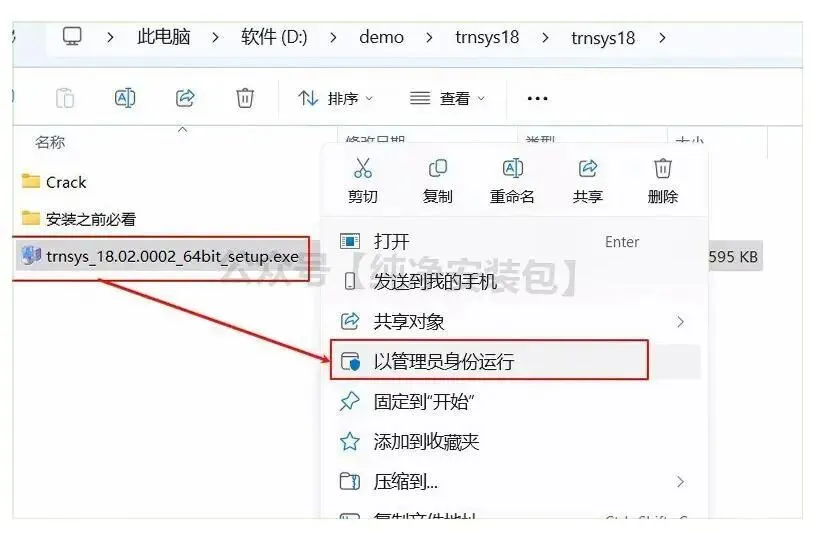Screen dimensions: 815x541
Task: Choose 以管理员身份运行 menu entry
Action: pyautogui.click(x=515, y=361)
